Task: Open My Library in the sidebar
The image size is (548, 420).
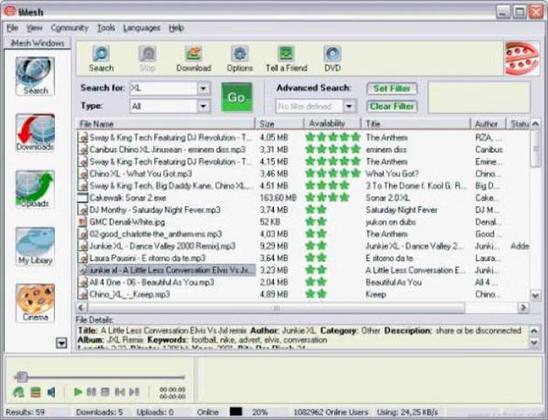Action: click(35, 246)
